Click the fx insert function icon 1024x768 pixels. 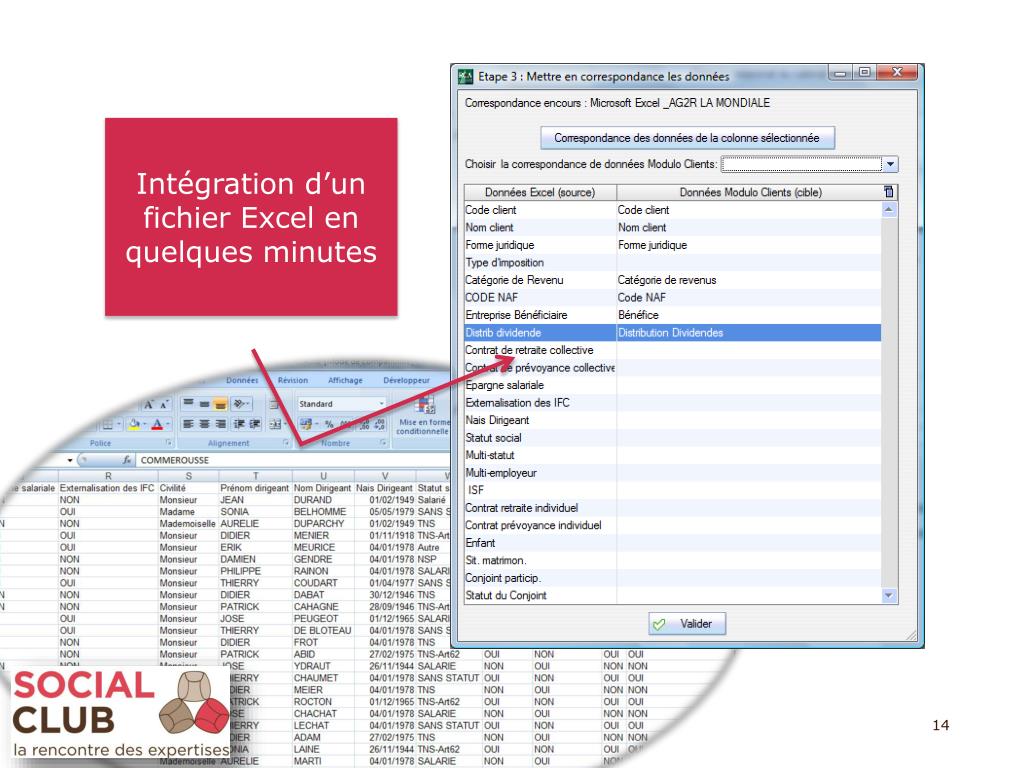tap(127, 460)
